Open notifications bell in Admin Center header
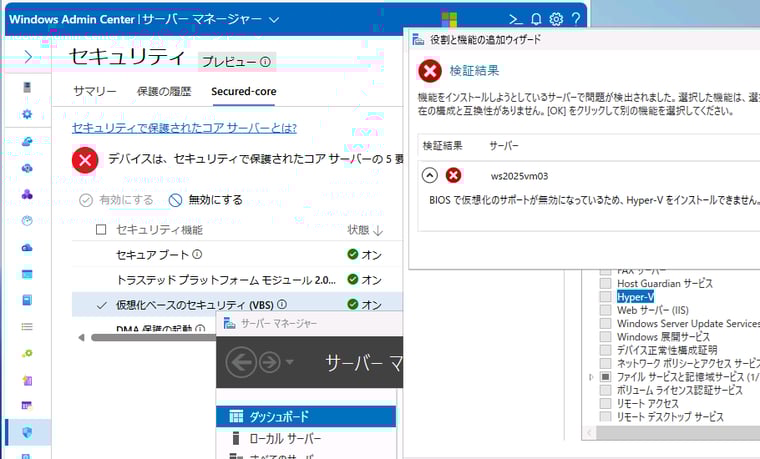This screenshot has height=459, width=760. pos(536,19)
